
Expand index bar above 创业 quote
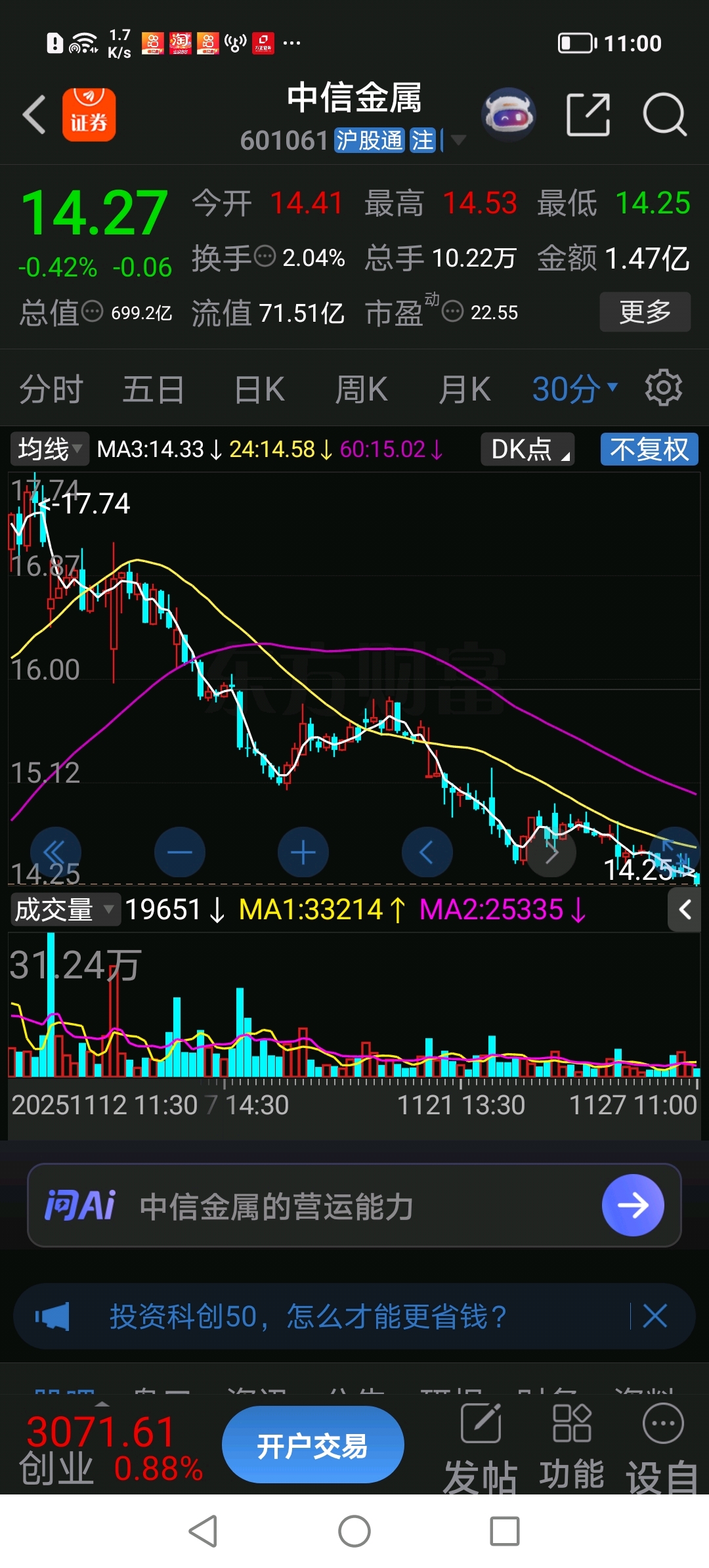point(102,1404)
